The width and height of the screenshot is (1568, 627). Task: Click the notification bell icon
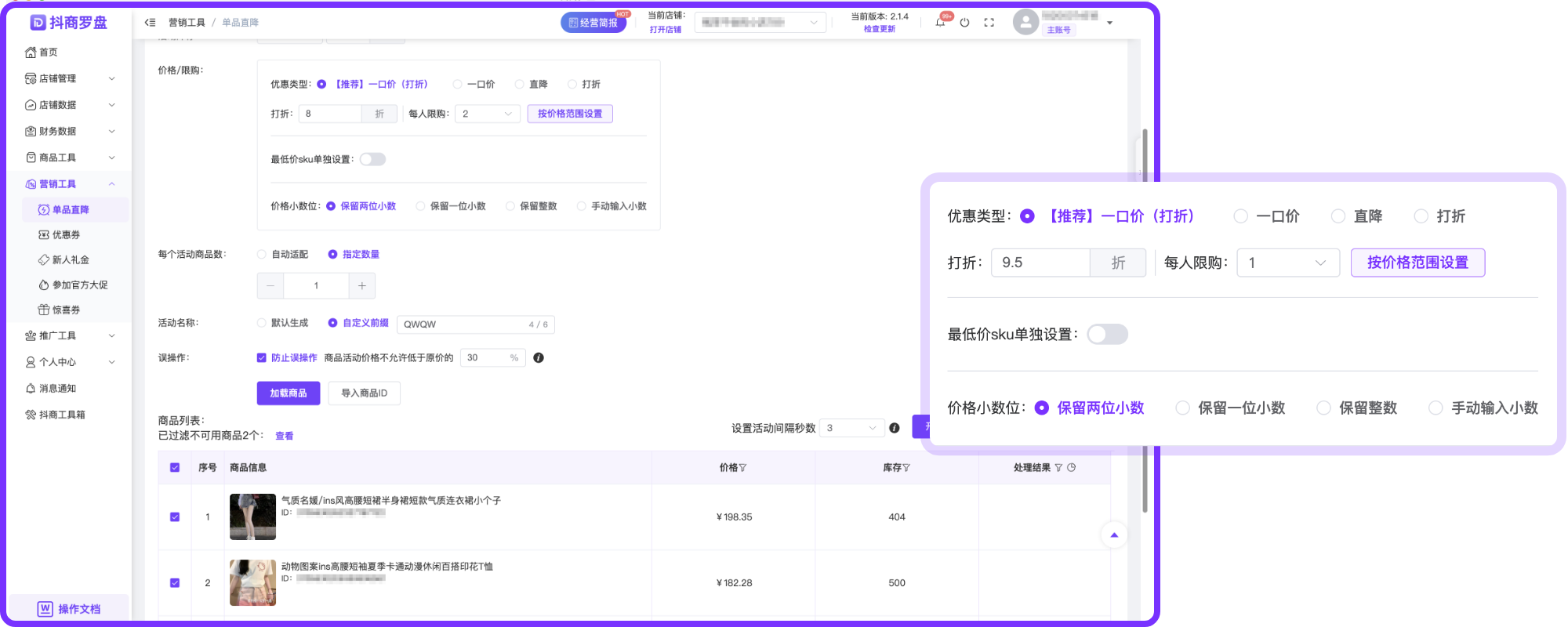tap(940, 23)
